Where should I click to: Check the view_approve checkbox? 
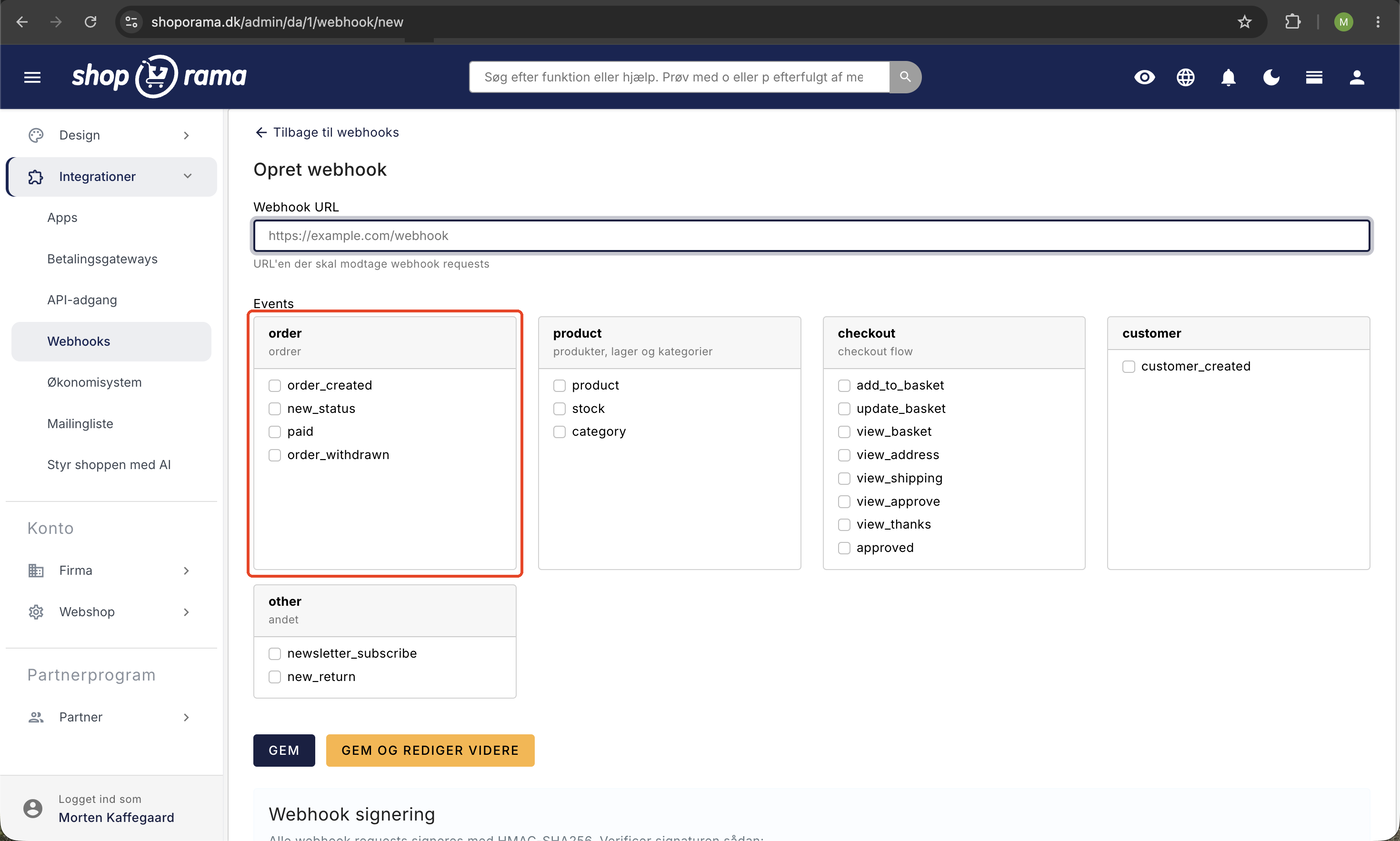[844, 502]
